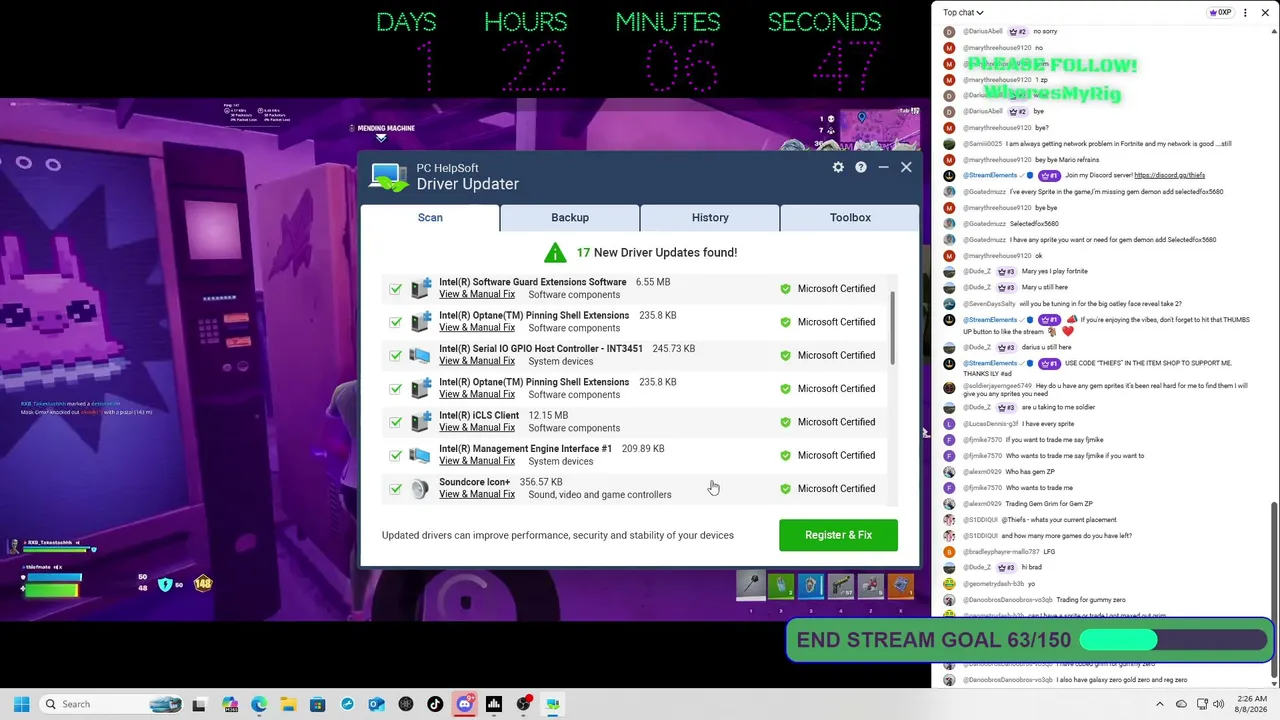Click the driver list vertical scrollbar

(x=892, y=330)
